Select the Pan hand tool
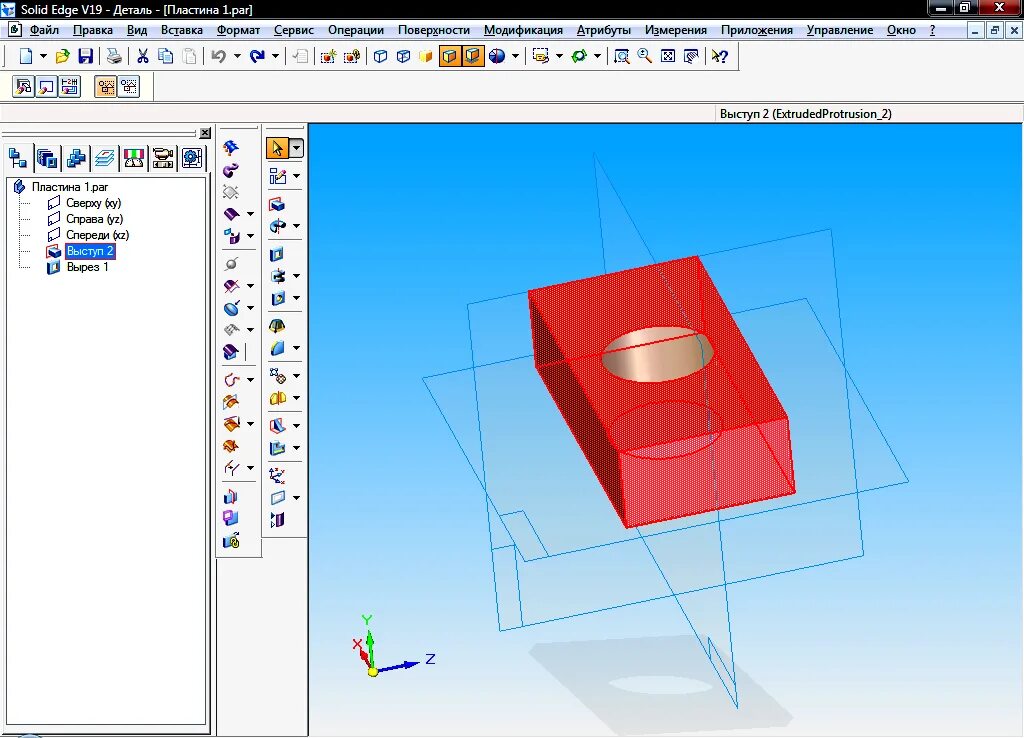1024x738 pixels. (691, 56)
